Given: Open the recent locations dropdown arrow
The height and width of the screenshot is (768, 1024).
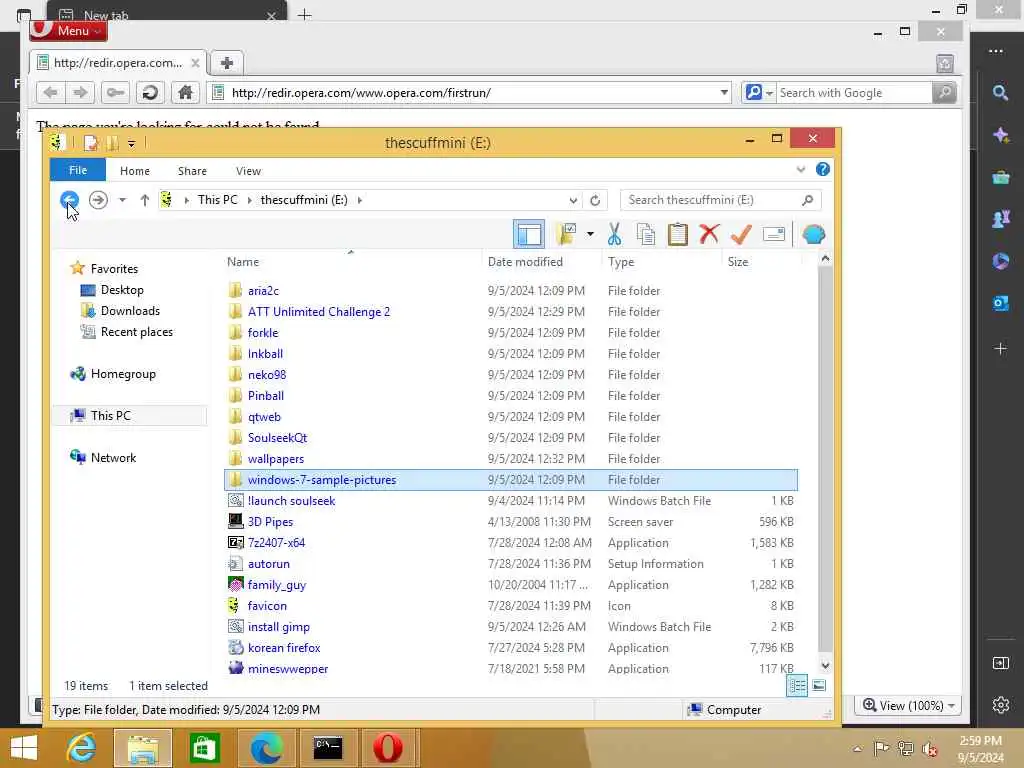Looking at the screenshot, I should [x=122, y=200].
